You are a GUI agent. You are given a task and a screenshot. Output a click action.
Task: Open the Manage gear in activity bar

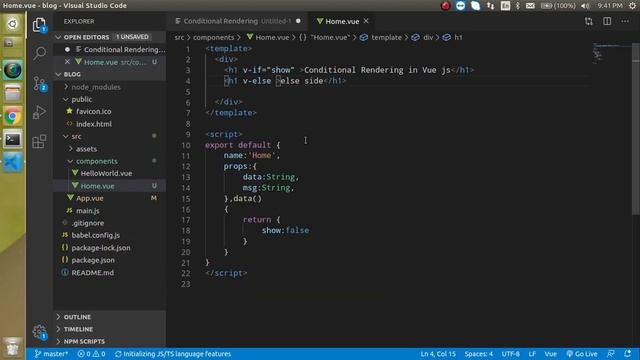pyautogui.click(x=39, y=331)
